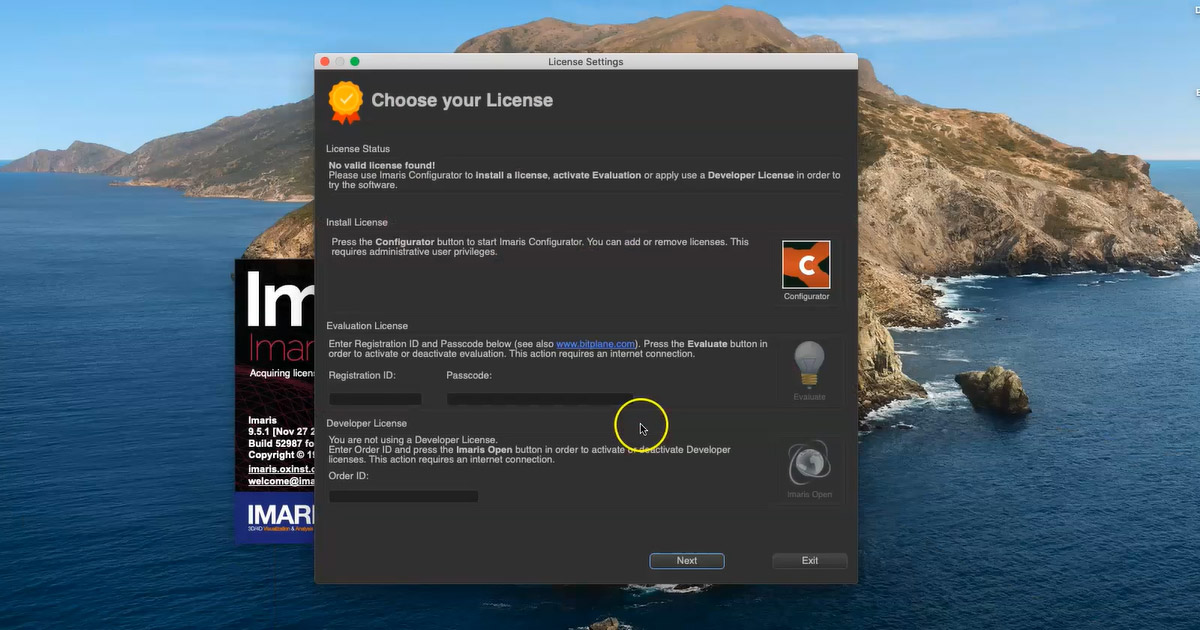Click the Order ID input field
This screenshot has height=630, width=1200.
click(403, 495)
